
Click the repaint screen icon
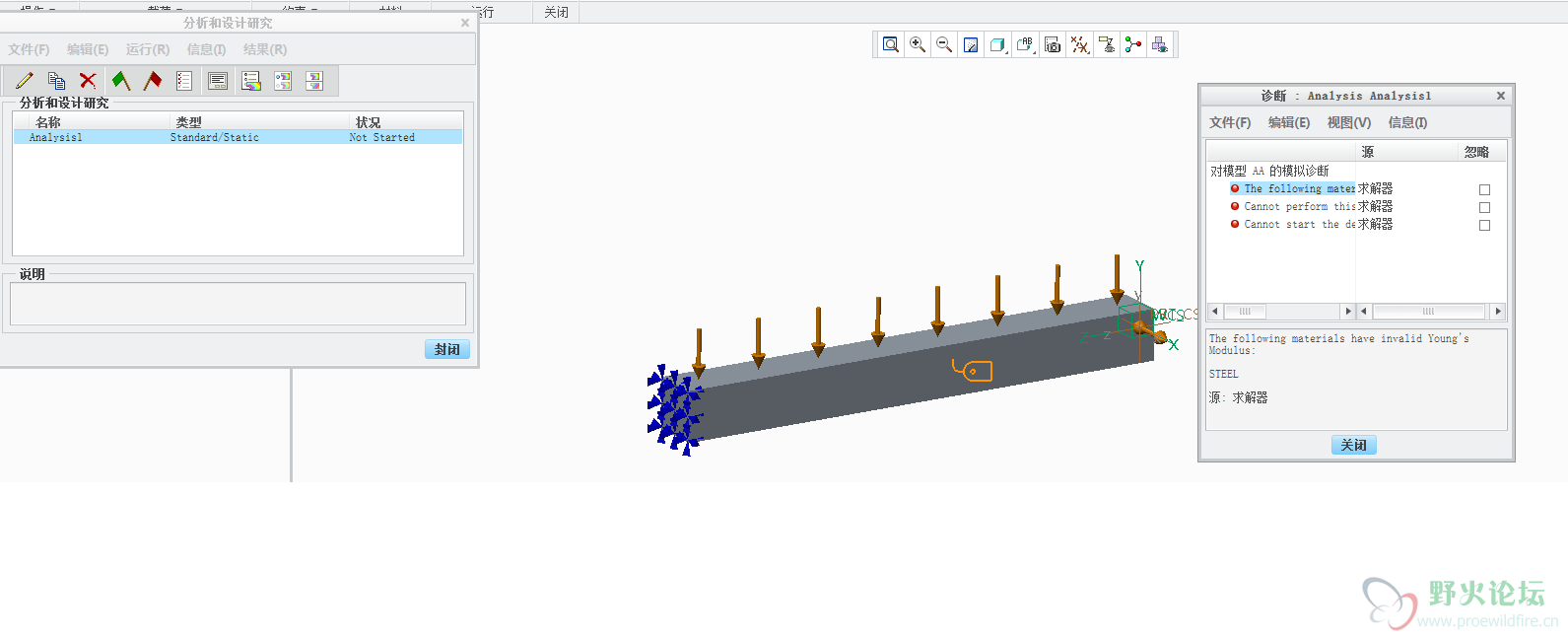coord(971,44)
